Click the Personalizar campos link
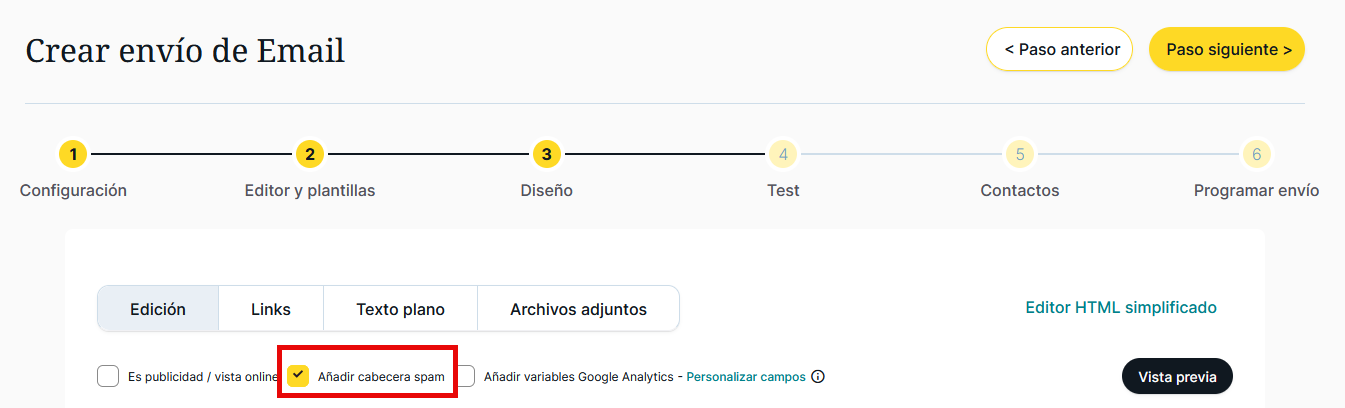The image size is (1345, 408). (745, 377)
